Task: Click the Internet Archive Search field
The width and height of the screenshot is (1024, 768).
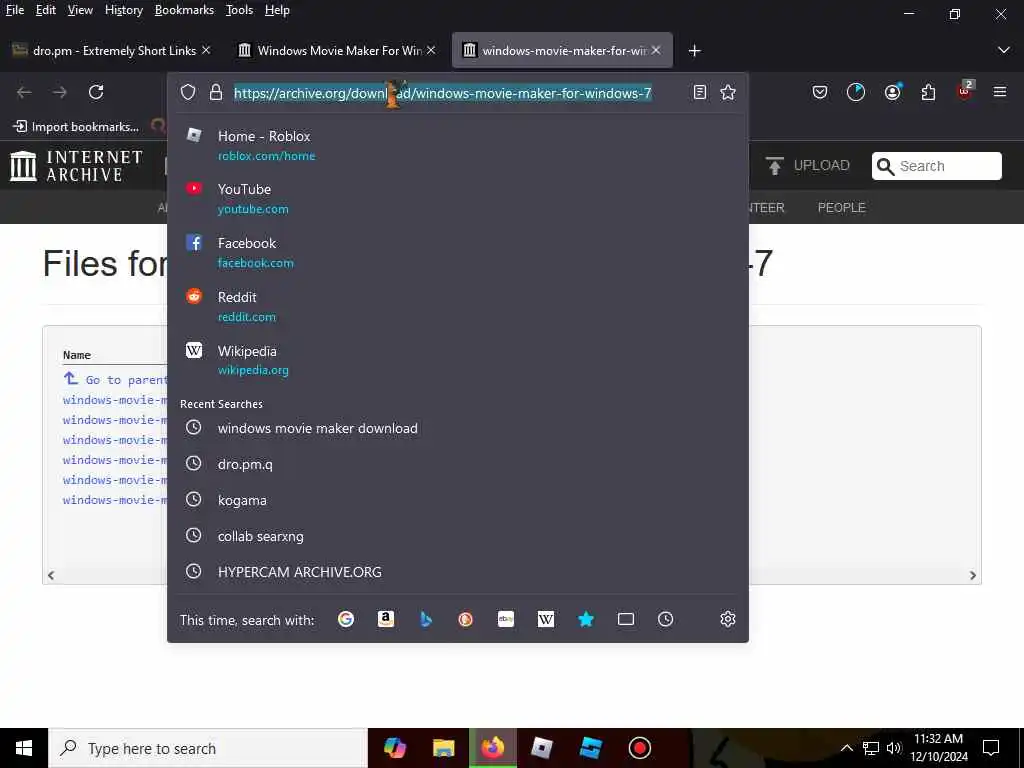Action: click(x=936, y=166)
